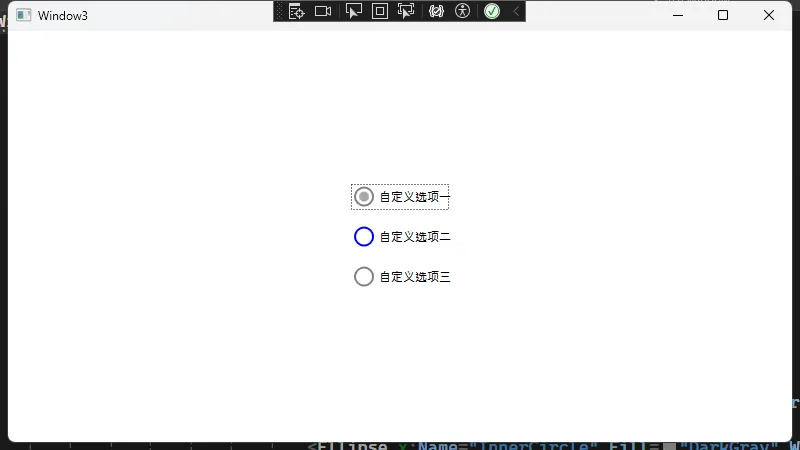The height and width of the screenshot is (450, 800).
Task: Select the blue radio button 自定义选项二
Action: (364, 237)
